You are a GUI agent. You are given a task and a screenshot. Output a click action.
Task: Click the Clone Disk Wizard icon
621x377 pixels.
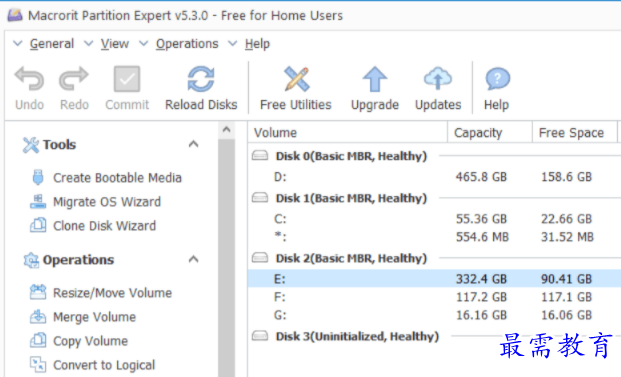click(38, 225)
